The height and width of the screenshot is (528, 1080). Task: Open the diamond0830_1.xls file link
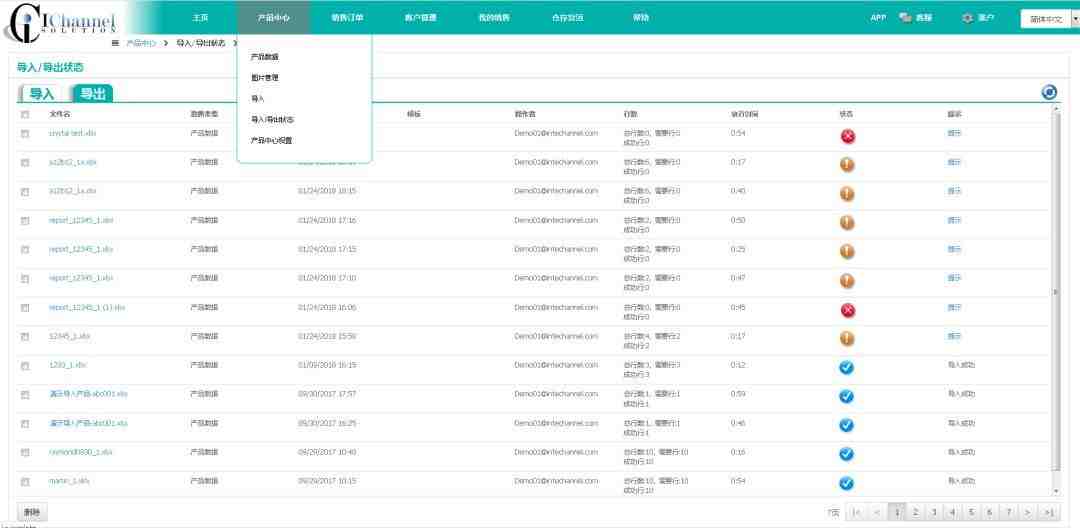coord(80,452)
